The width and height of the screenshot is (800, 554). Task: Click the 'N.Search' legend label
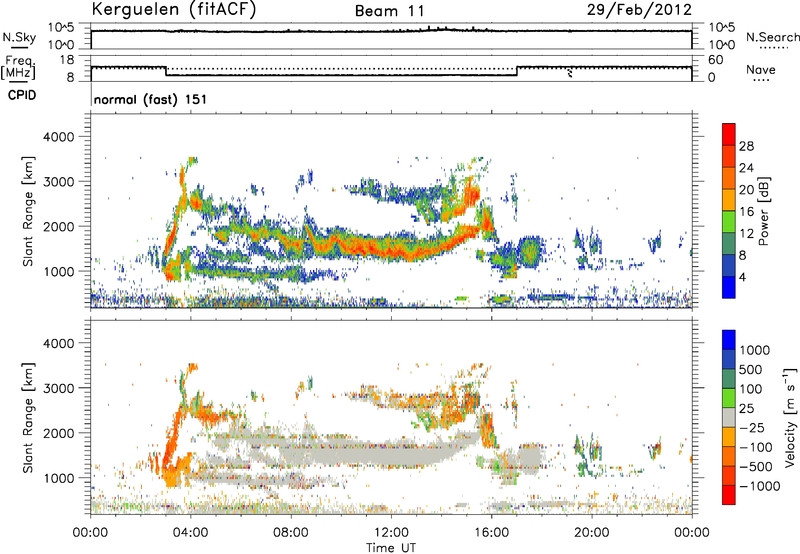pyautogui.click(x=772, y=37)
